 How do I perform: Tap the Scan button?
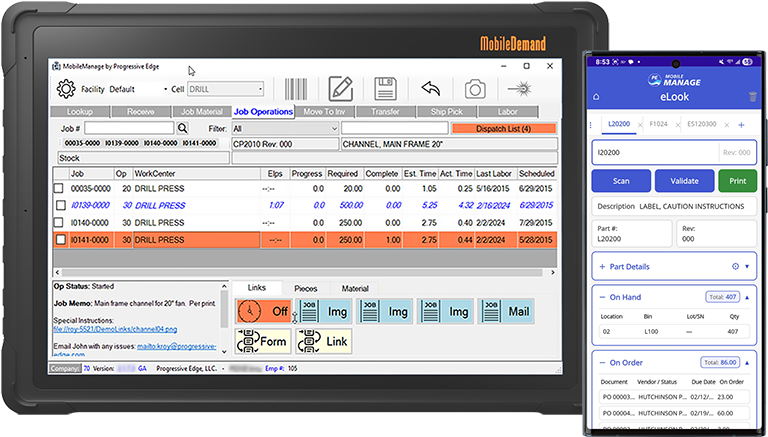click(621, 181)
